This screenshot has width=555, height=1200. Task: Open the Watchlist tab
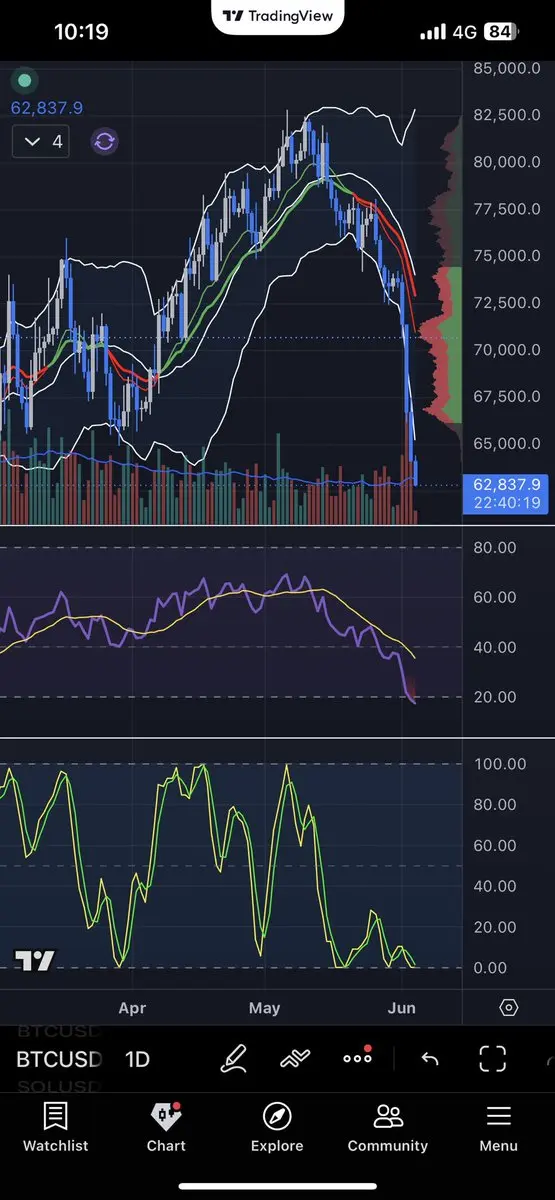(x=55, y=1127)
